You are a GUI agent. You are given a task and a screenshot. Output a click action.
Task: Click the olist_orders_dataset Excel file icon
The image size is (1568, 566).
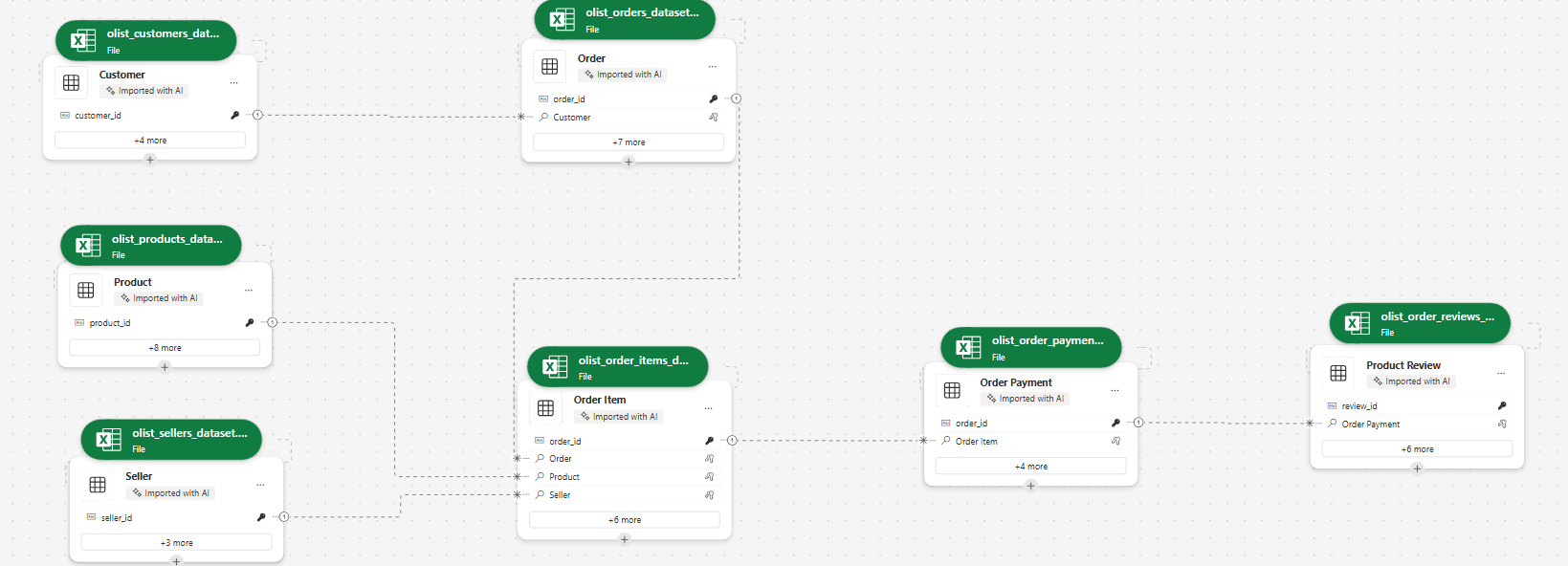(563, 19)
